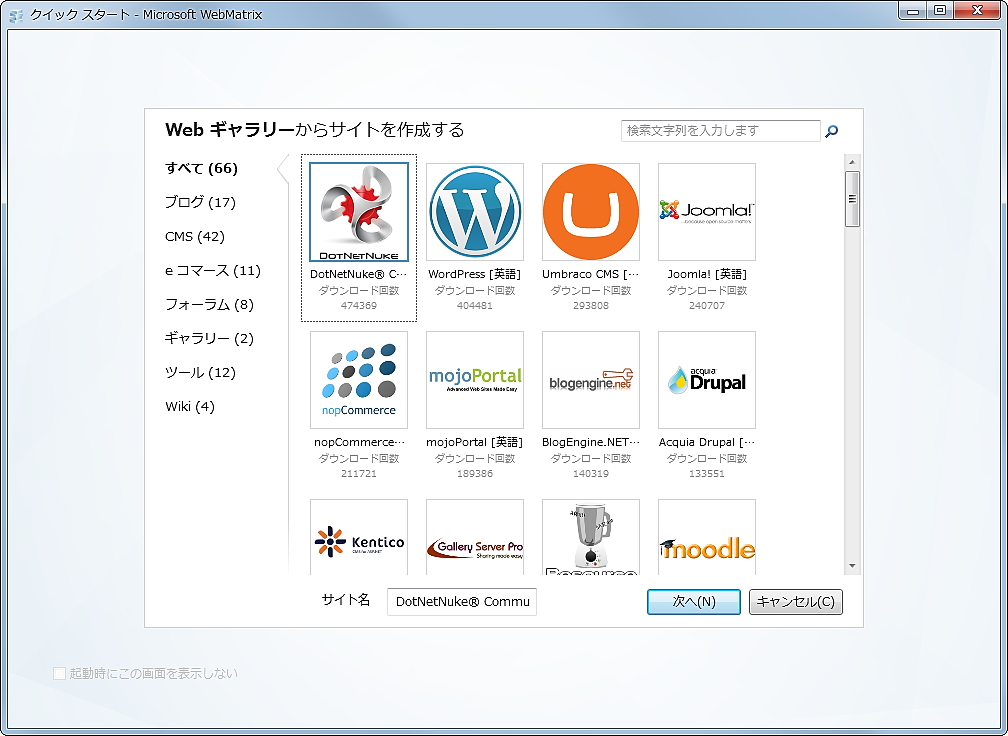
Task: Choose the Acquia Drupal template icon
Action: [706, 379]
